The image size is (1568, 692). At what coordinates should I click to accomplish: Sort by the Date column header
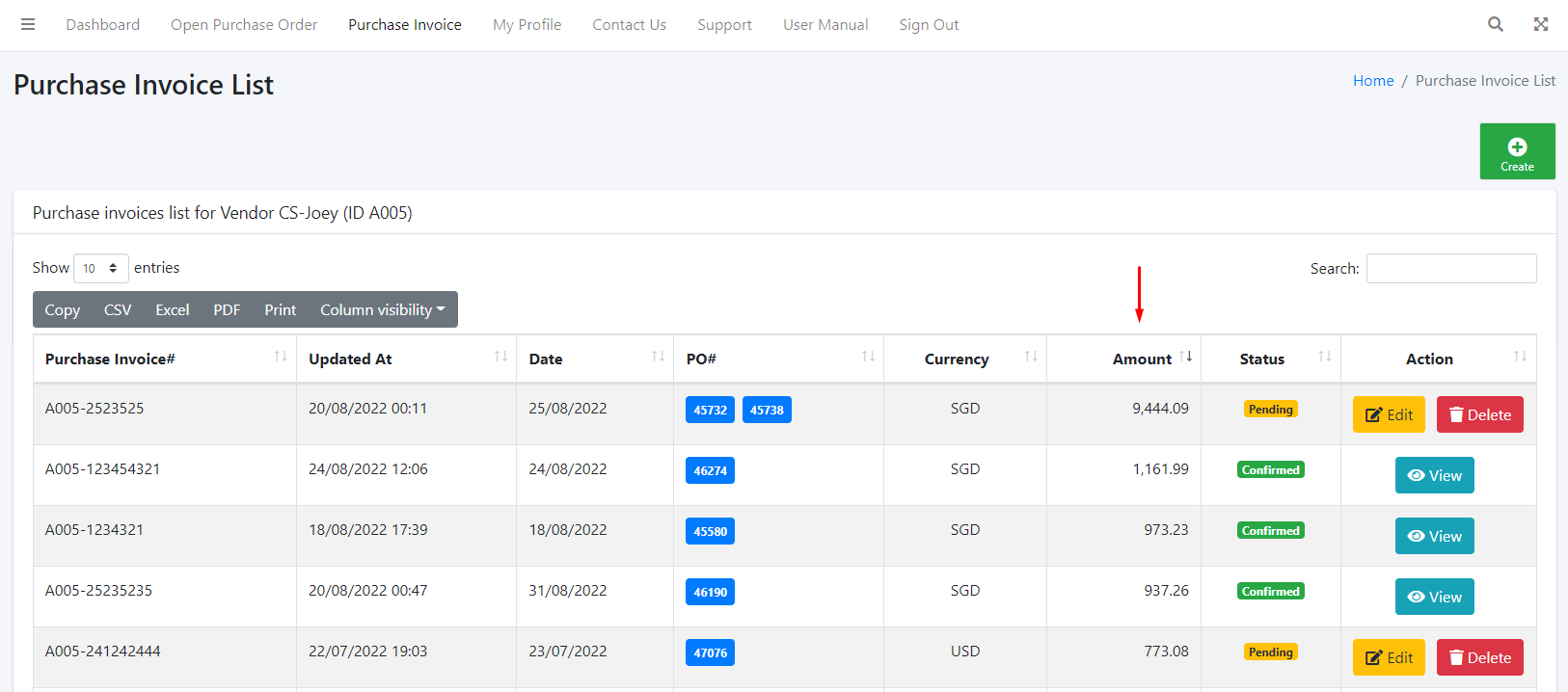(x=546, y=359)
